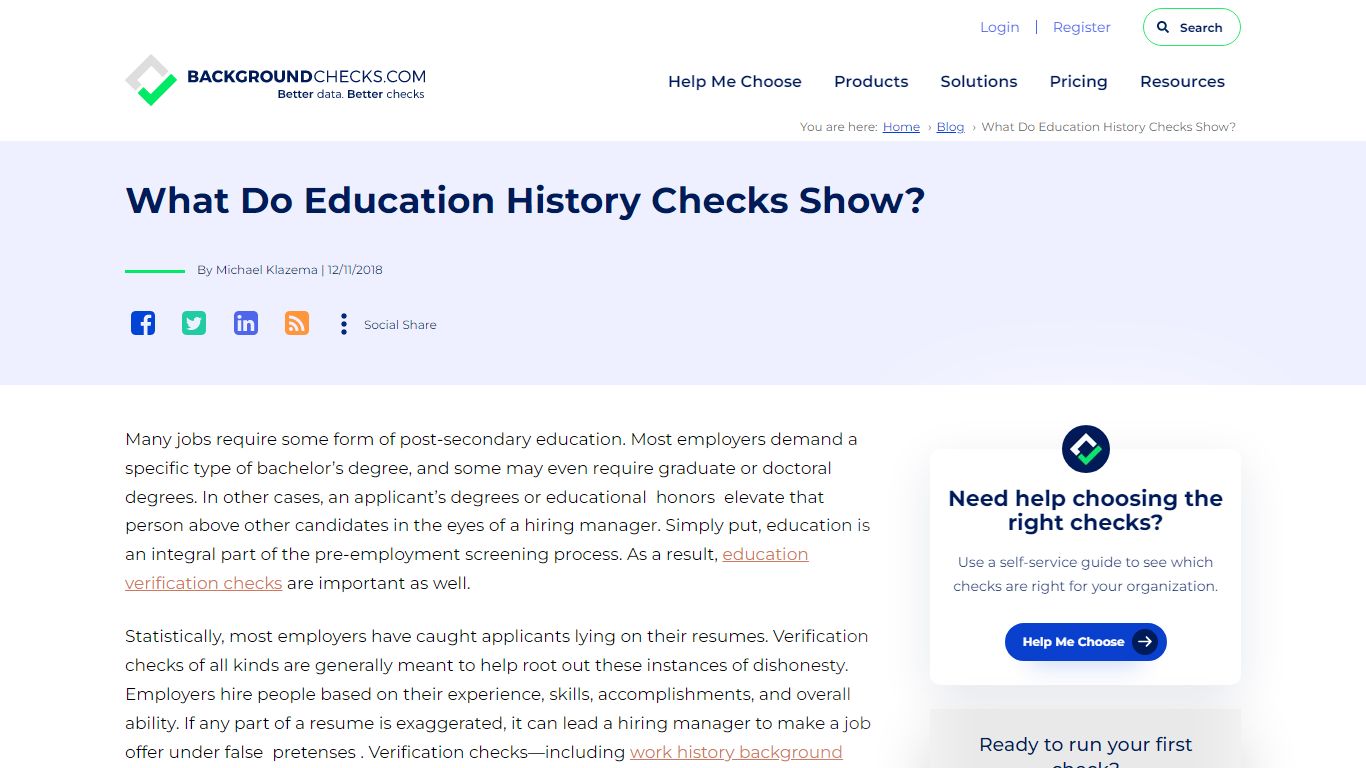Click the Register link
Screen dimensions: 1366x768
pyautogui.click(x=1082, y=27)
